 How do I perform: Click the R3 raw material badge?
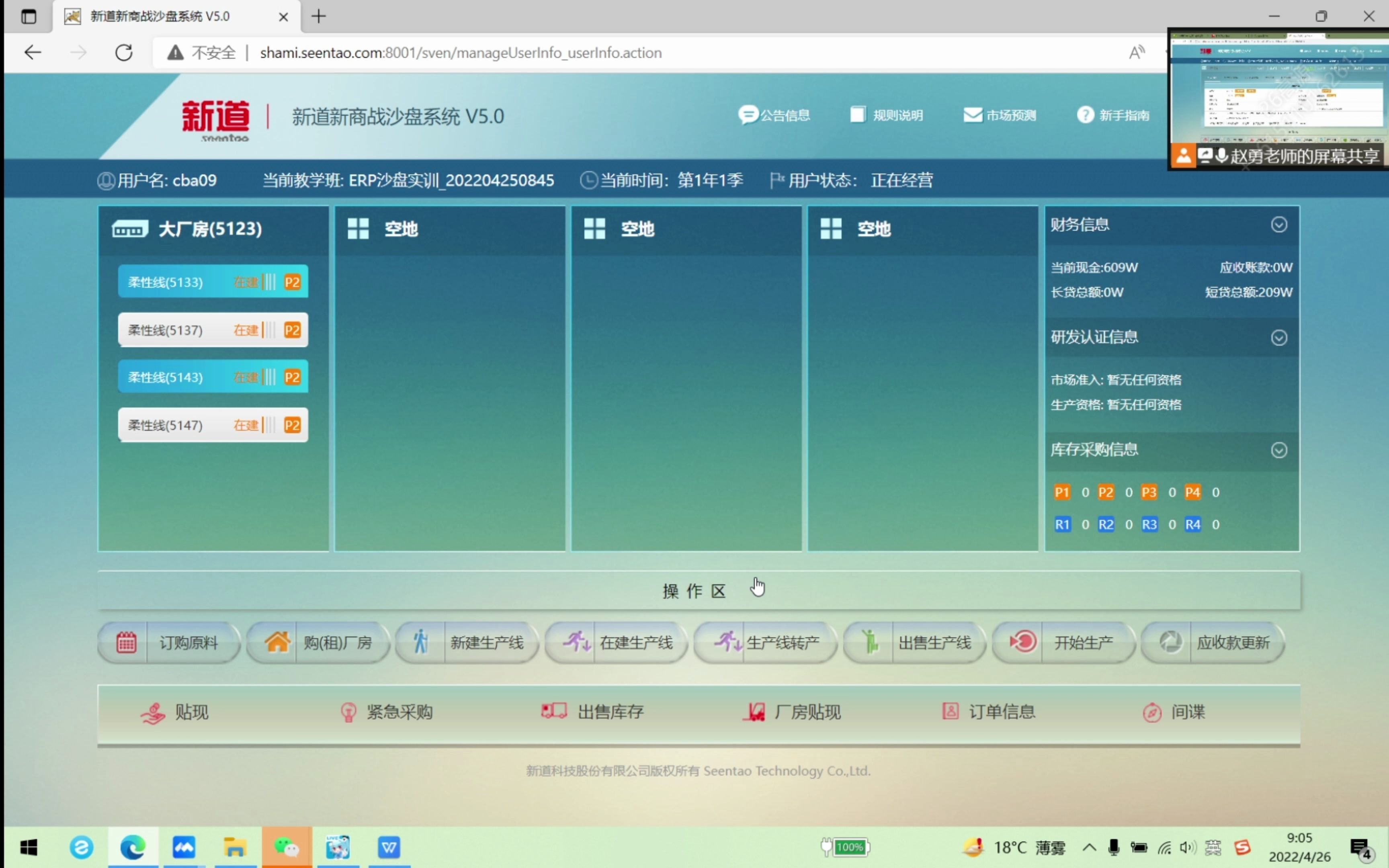click(1149, 524)
